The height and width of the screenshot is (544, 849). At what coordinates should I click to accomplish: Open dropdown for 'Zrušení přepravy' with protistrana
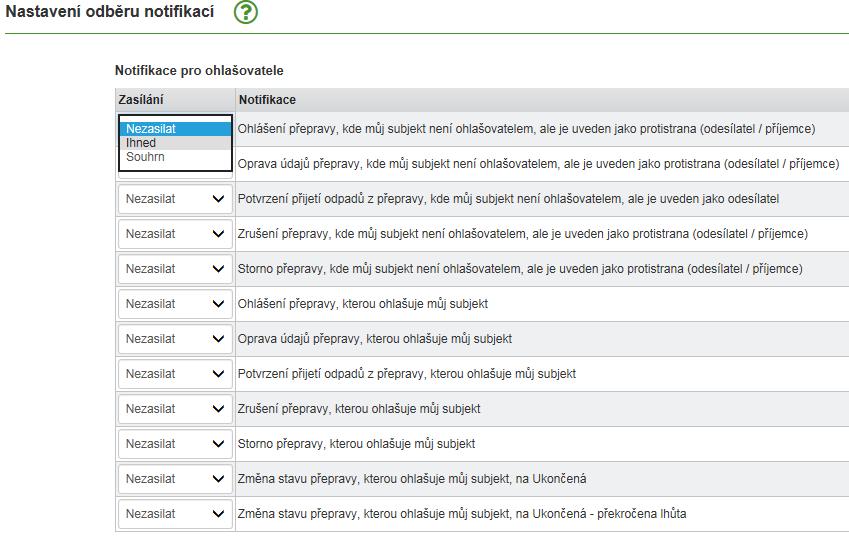point(175,234)
